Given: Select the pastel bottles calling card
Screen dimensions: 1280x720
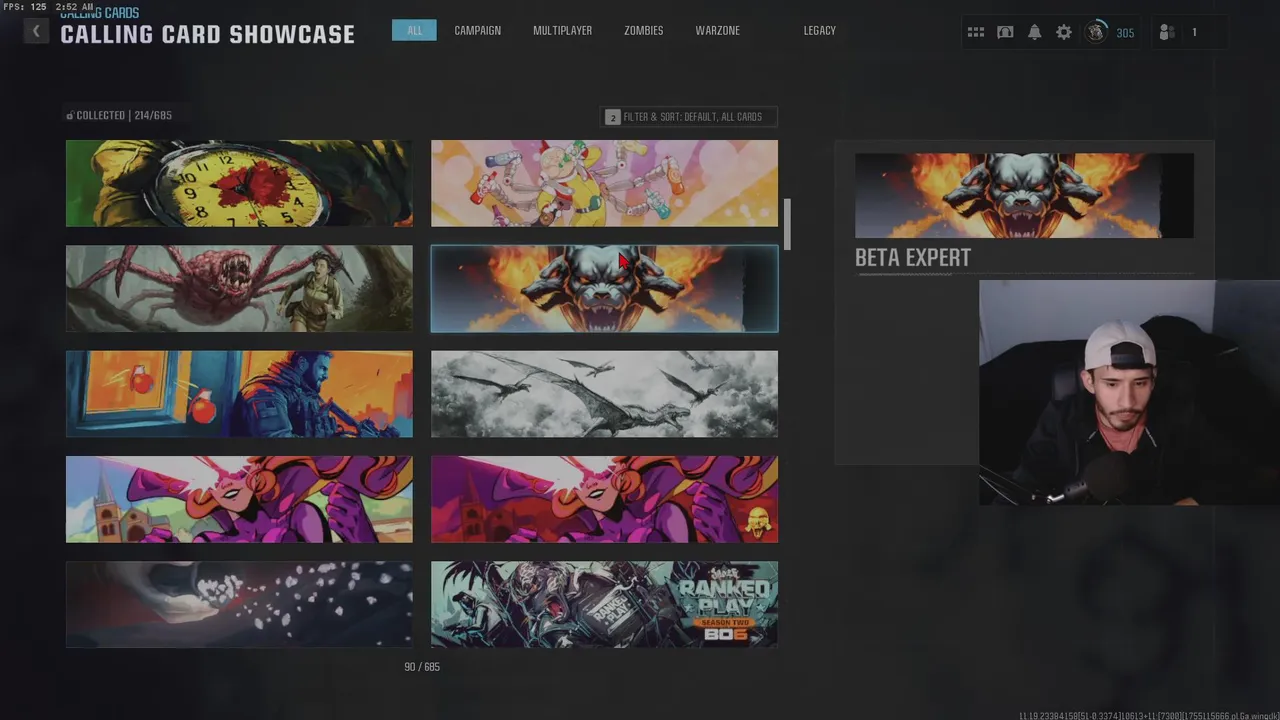Looking at the screenshot, I should pos(604,183).
